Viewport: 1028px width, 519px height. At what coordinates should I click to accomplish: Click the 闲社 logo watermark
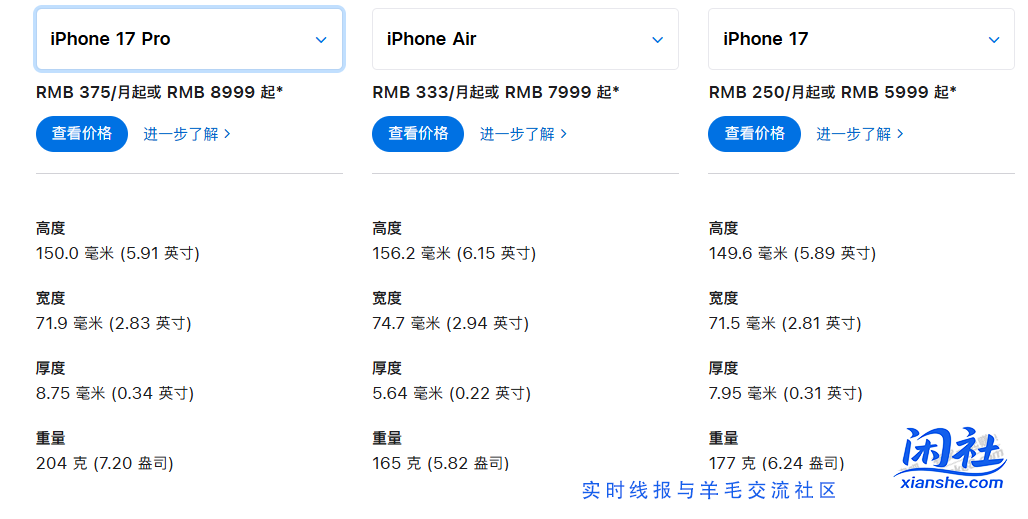click(948, 453)
